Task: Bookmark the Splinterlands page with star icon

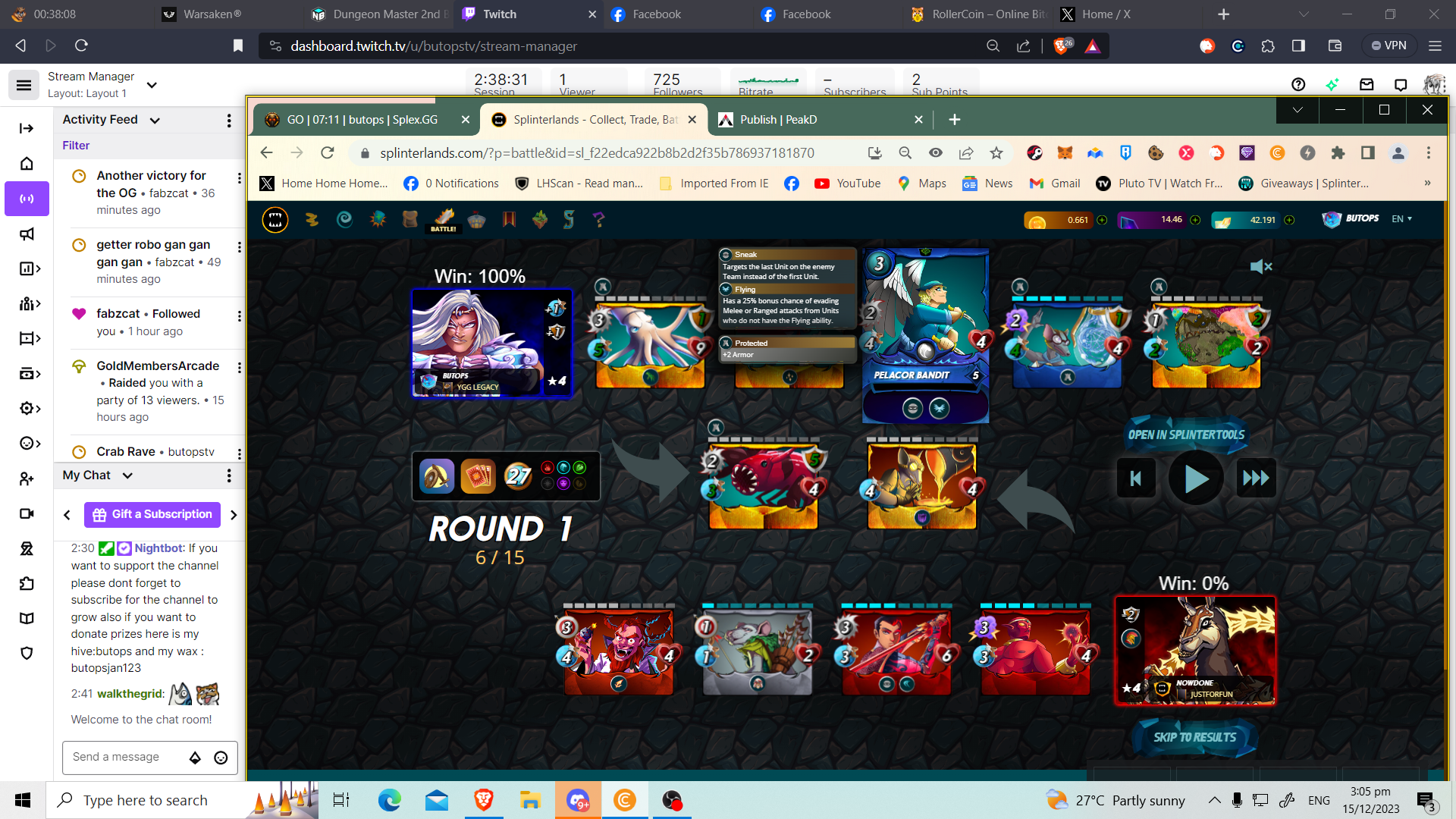Action: [x=996, y=153]
